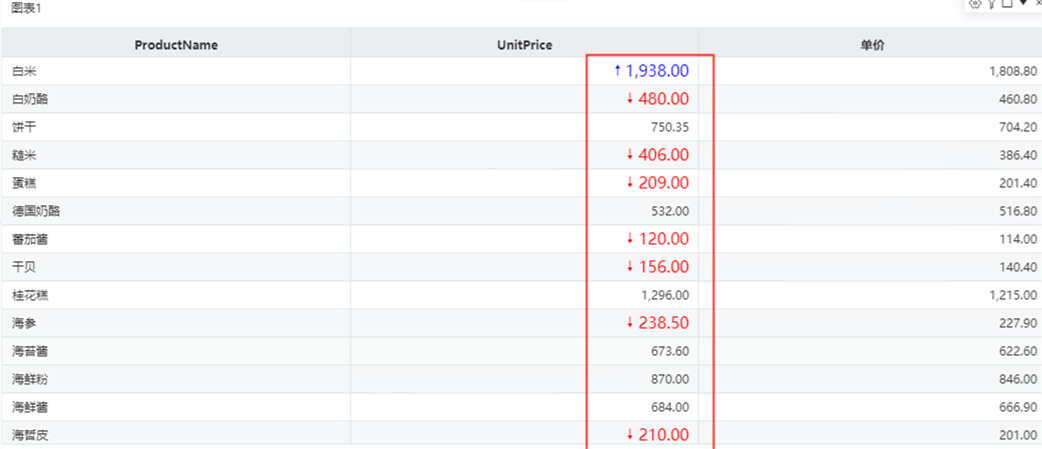The width and height of the screenshot is (1042, 449).
Task: Click the red down-arrow beside 238.50
Action: point(630,322)
